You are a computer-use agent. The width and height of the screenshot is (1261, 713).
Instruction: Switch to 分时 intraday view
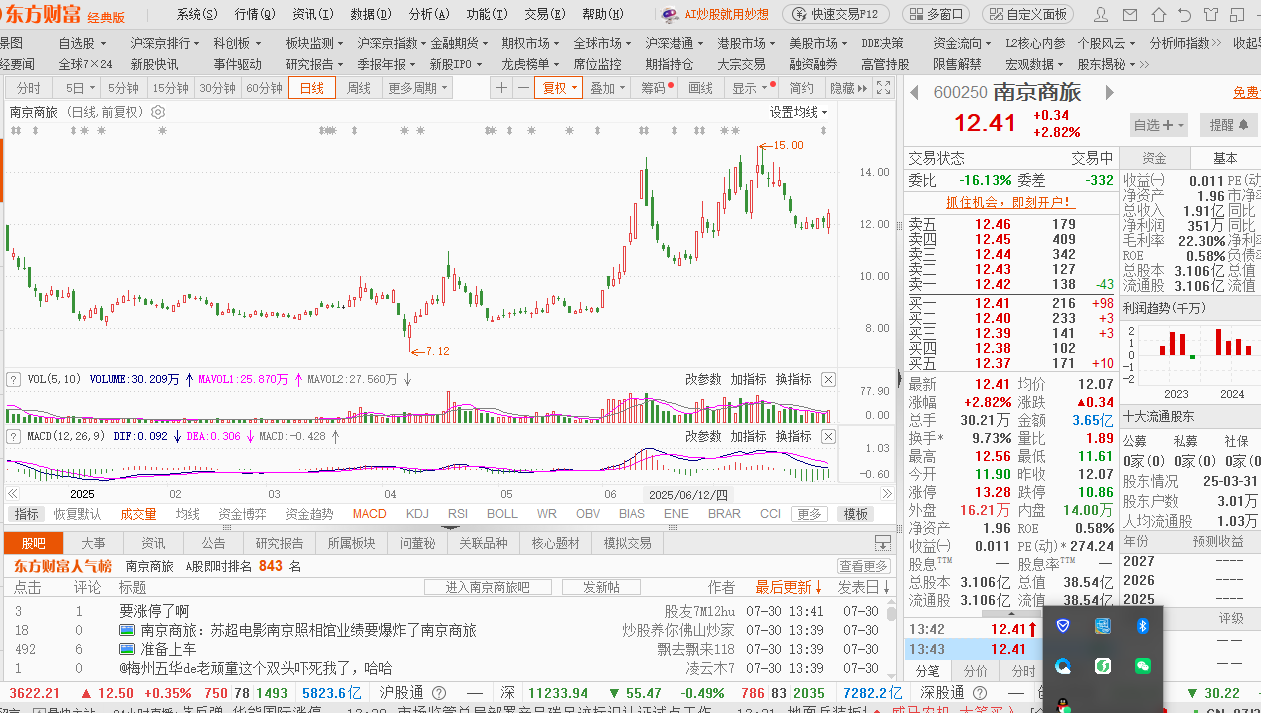pos(29,87)
